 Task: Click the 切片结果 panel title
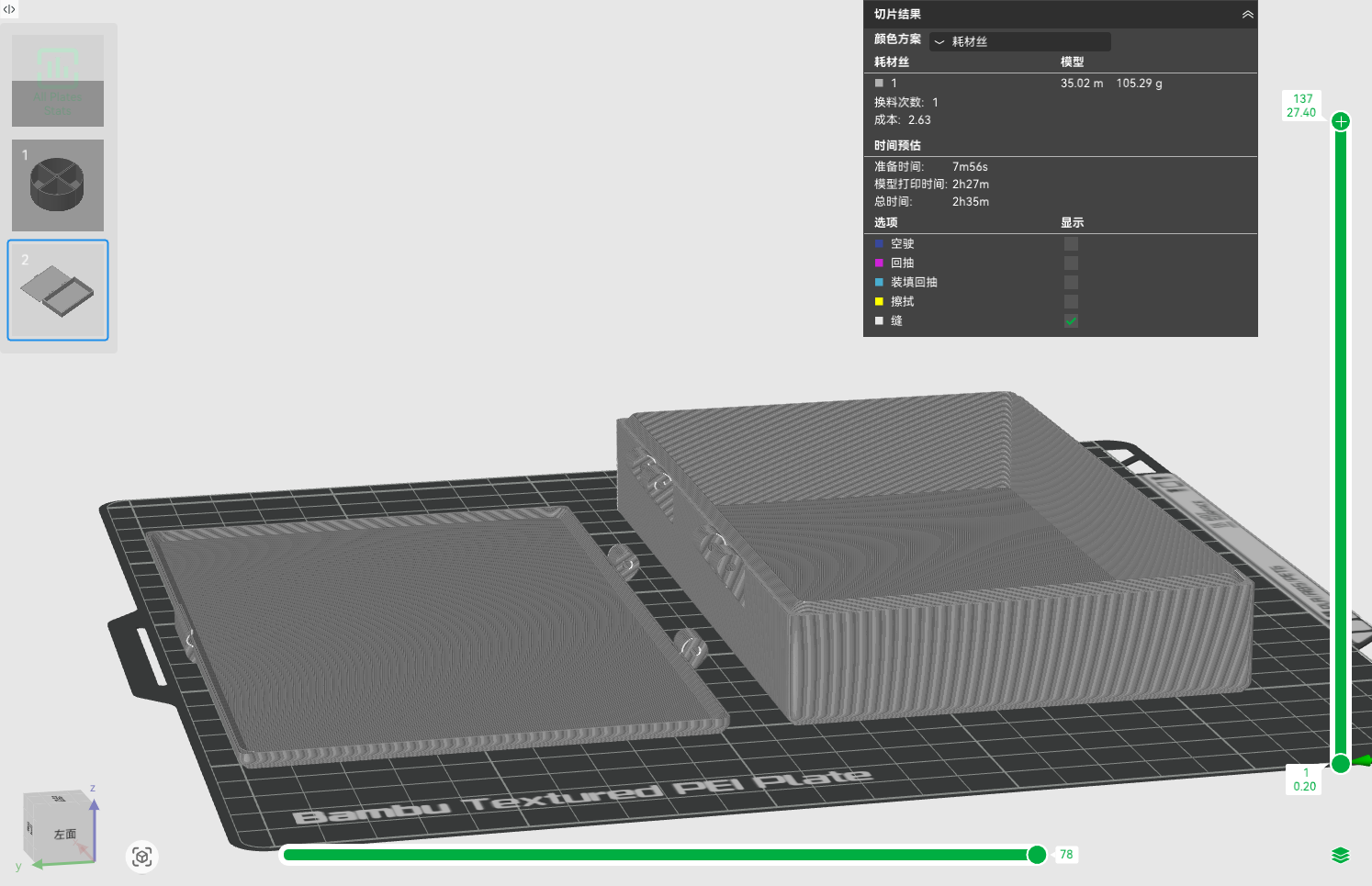(897, 15)
